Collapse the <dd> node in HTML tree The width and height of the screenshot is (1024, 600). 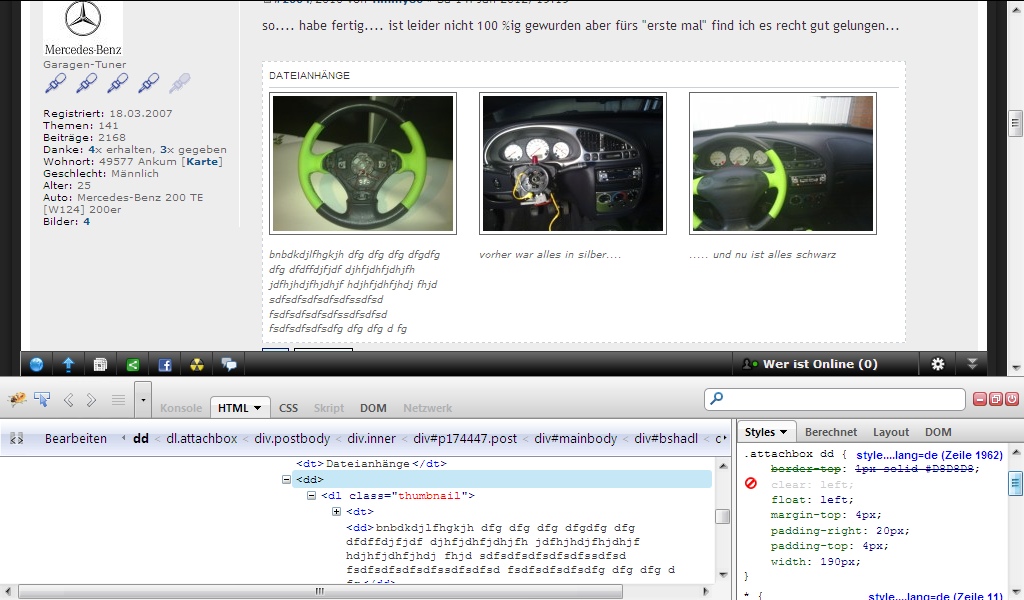pos(287,480)
